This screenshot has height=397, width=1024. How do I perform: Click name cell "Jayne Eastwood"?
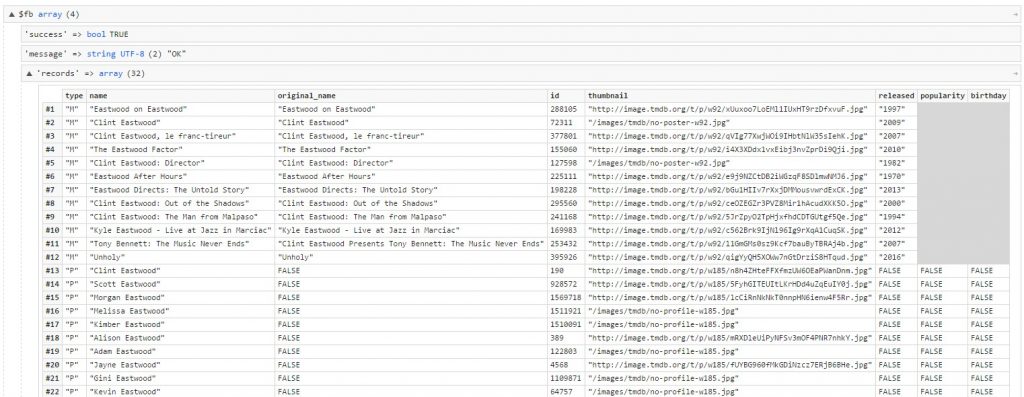pyautogui.click(x=180, y=365)
